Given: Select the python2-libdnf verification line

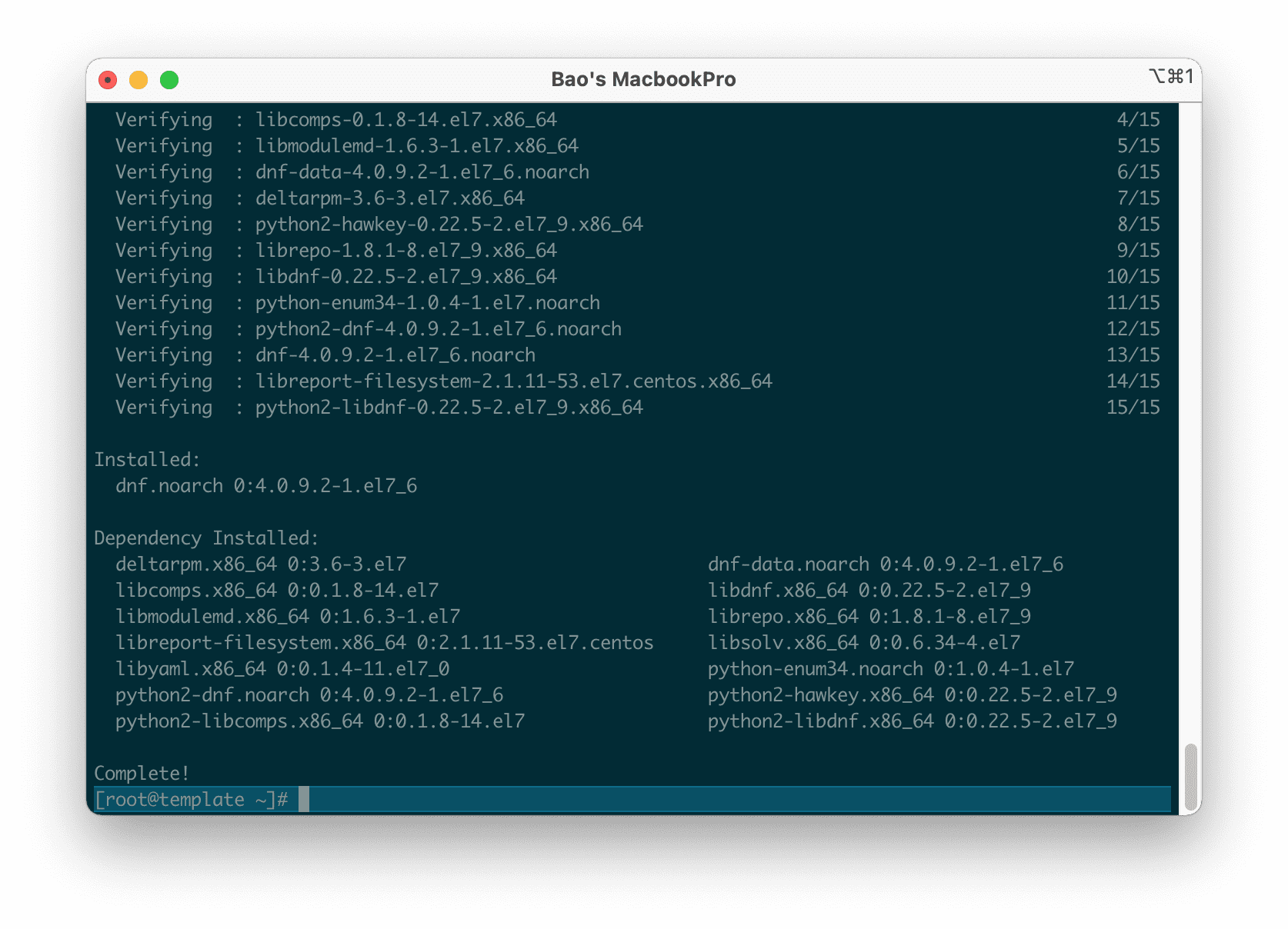Looking at the screenshot, I should coord(379,407).
